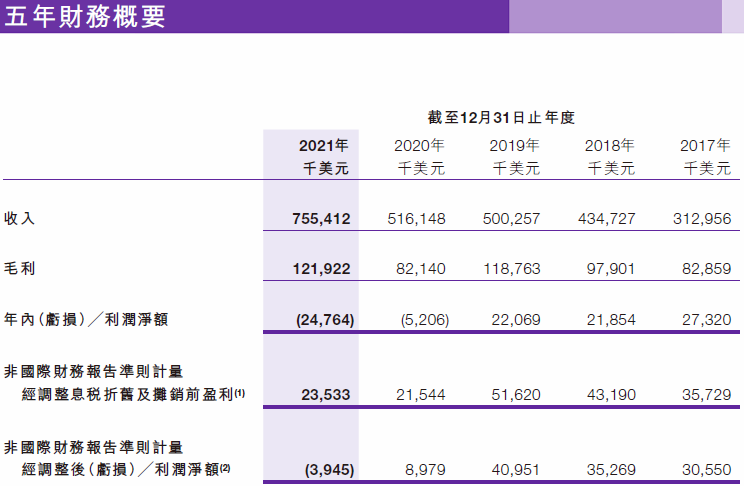Click the 年內(虧損)/利潤淨額 row label

(x=86, y=319)
